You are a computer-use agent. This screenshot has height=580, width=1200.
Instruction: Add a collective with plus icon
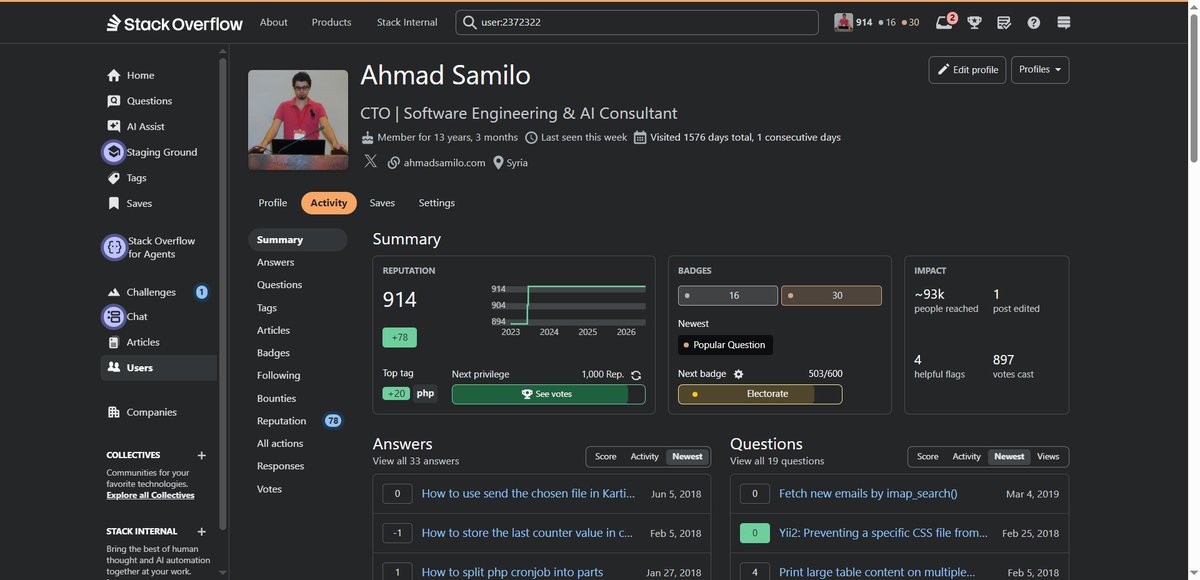coord(201,455)
